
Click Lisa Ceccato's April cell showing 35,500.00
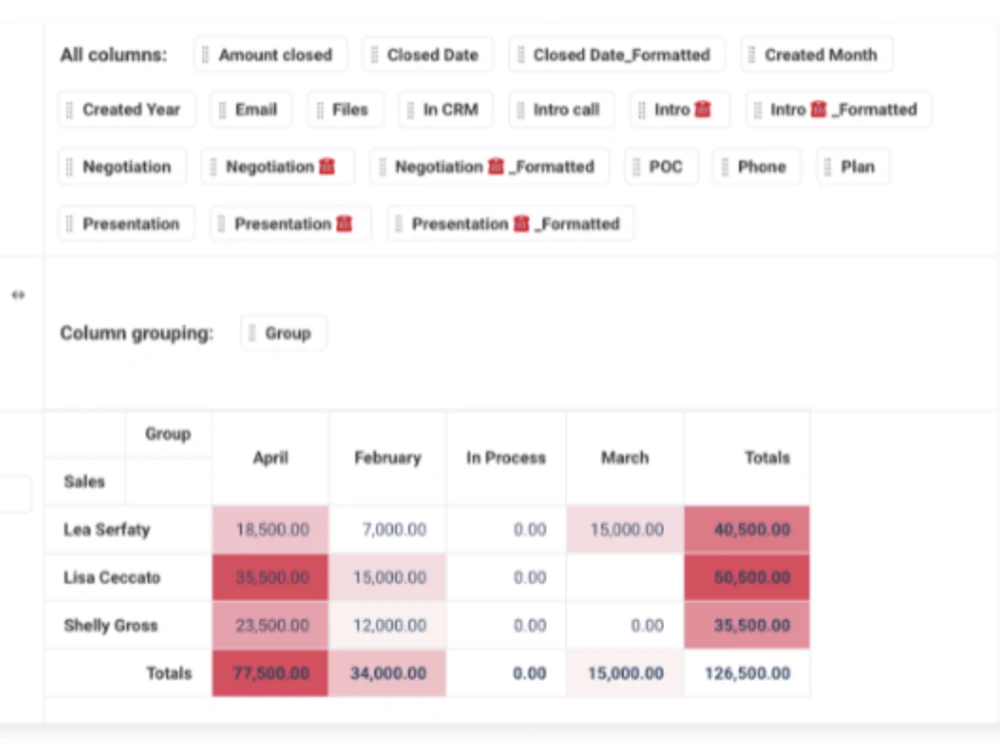(270, 578)
